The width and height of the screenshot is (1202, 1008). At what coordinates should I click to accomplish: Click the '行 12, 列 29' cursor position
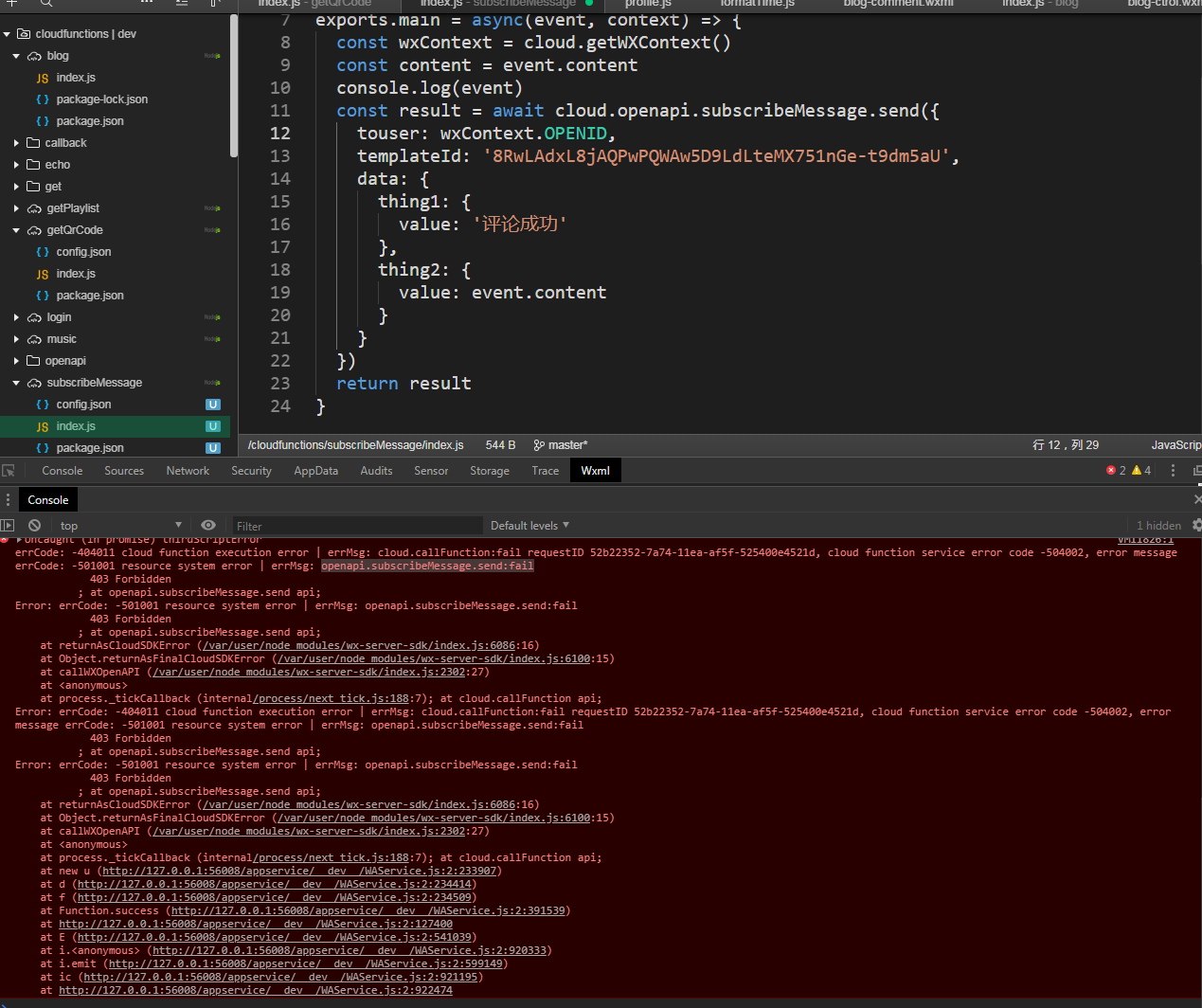tap(1066, 444)
